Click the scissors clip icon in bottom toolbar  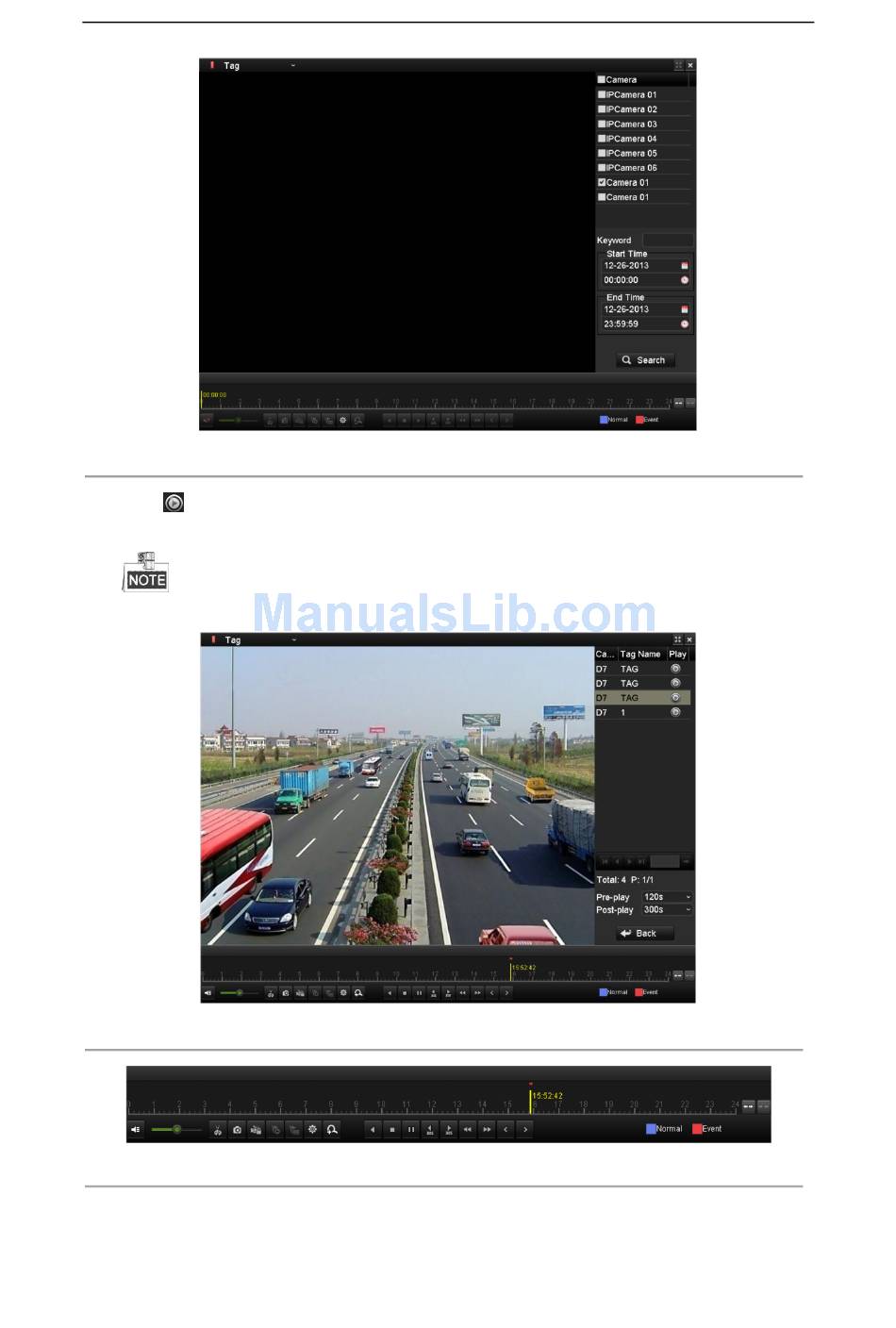[x=218, y=1129]
